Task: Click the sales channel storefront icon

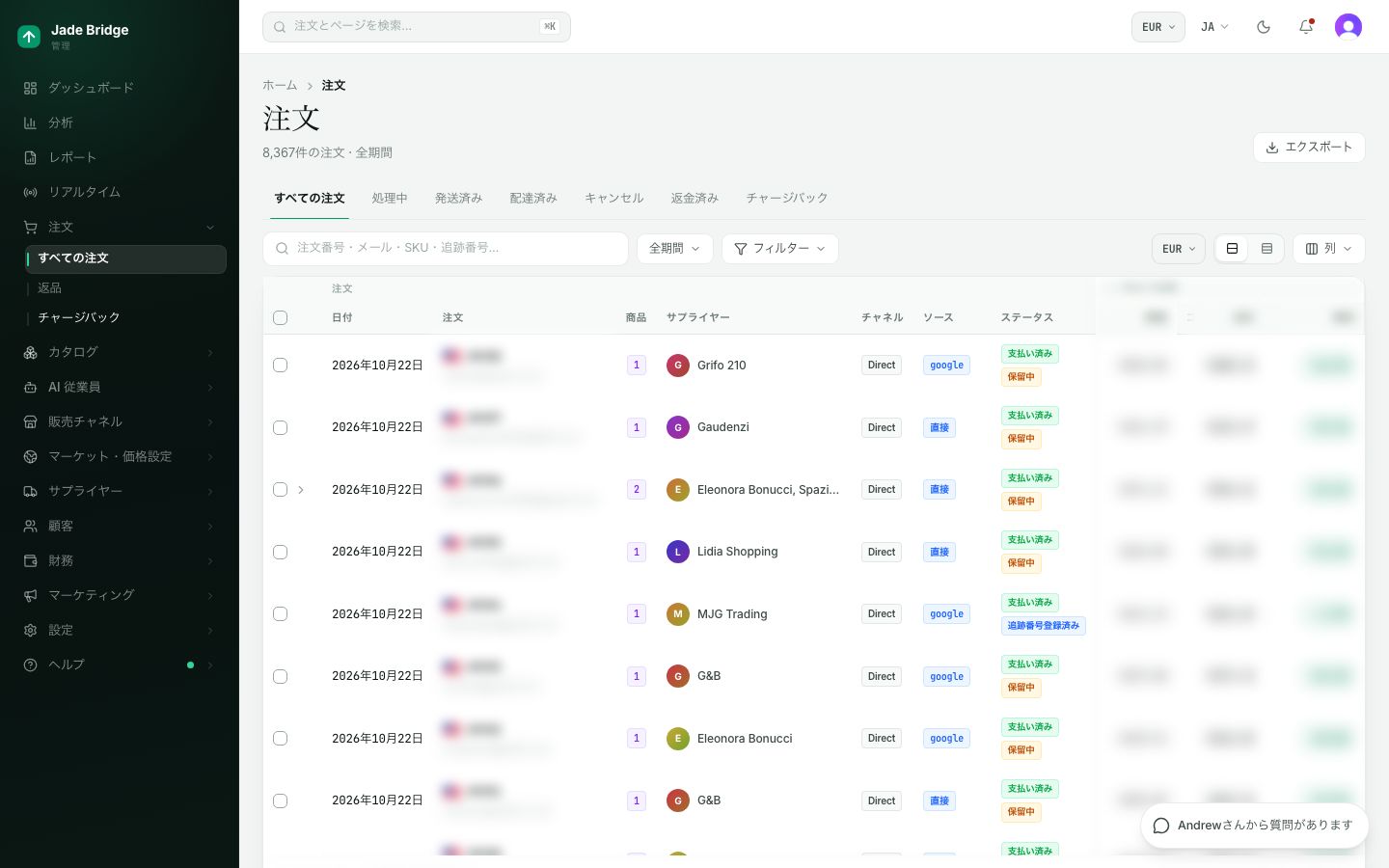Action: pos(31,421)
